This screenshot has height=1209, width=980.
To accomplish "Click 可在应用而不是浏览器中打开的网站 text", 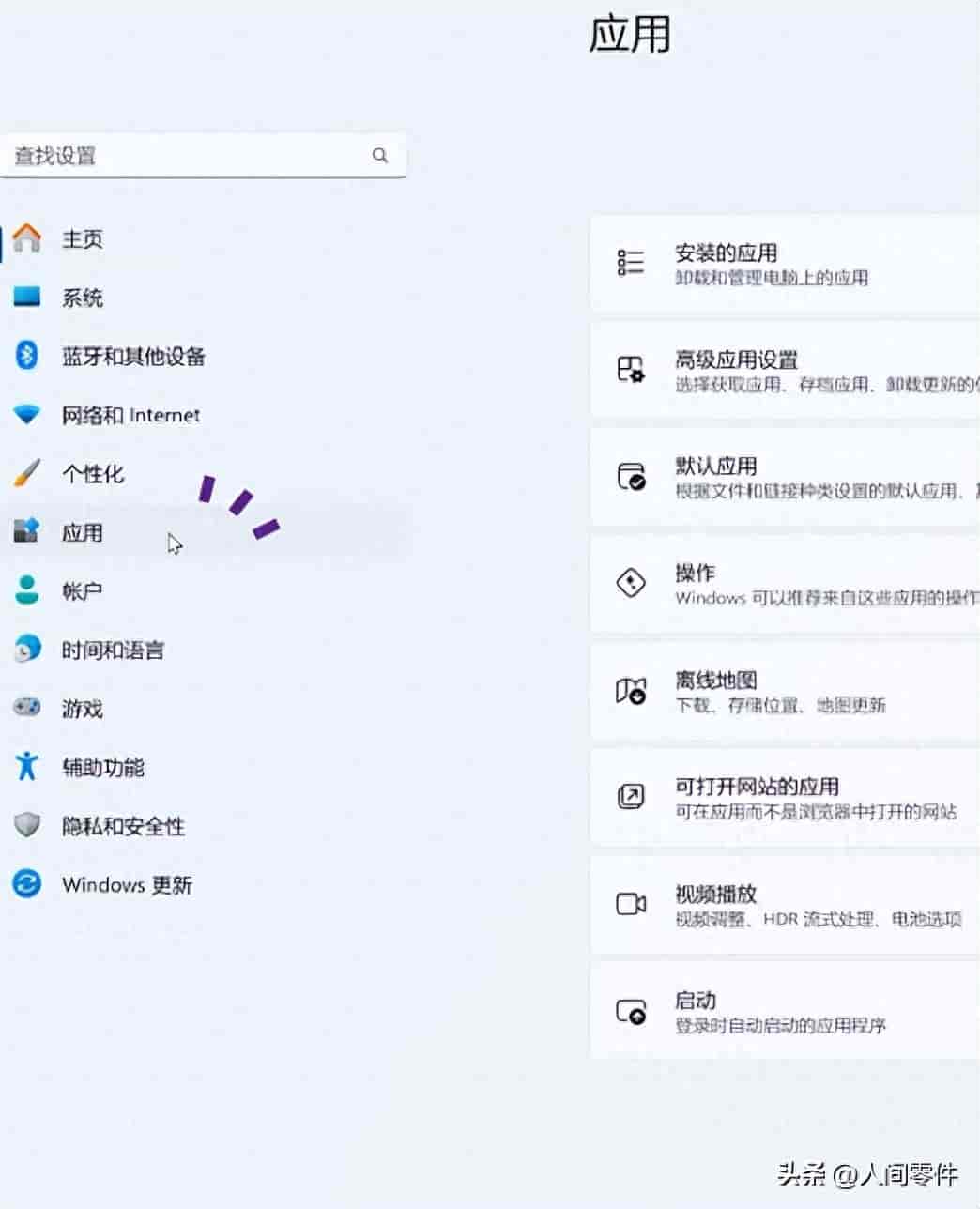I will [816, 811].
